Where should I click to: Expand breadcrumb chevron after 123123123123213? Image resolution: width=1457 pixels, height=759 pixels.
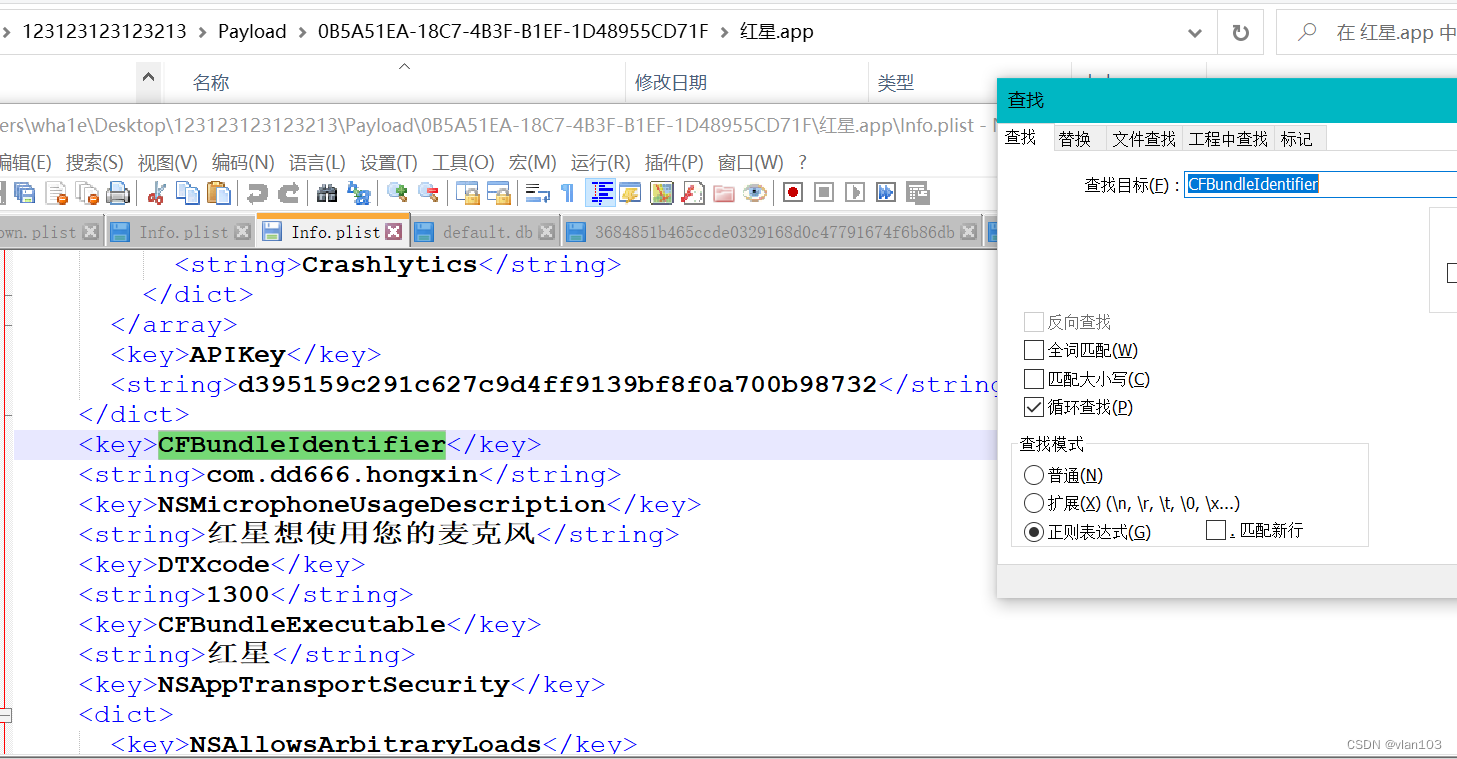pos(203,32)
